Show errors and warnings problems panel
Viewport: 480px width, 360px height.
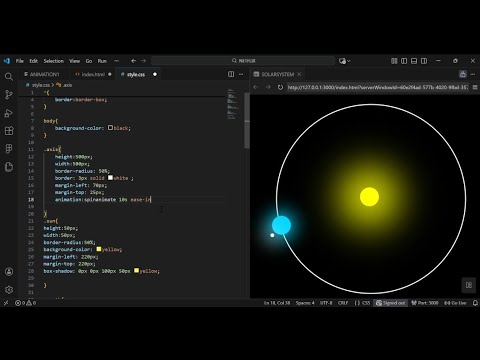25,303
